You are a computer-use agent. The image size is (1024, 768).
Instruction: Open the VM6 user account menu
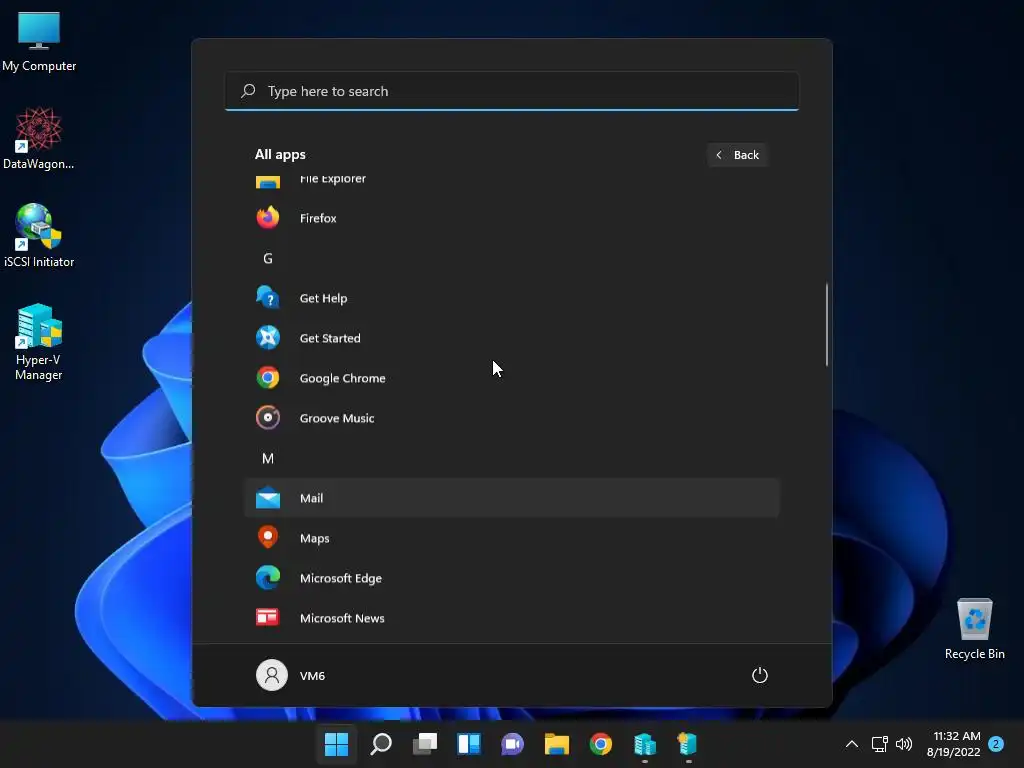pos(291,675)
